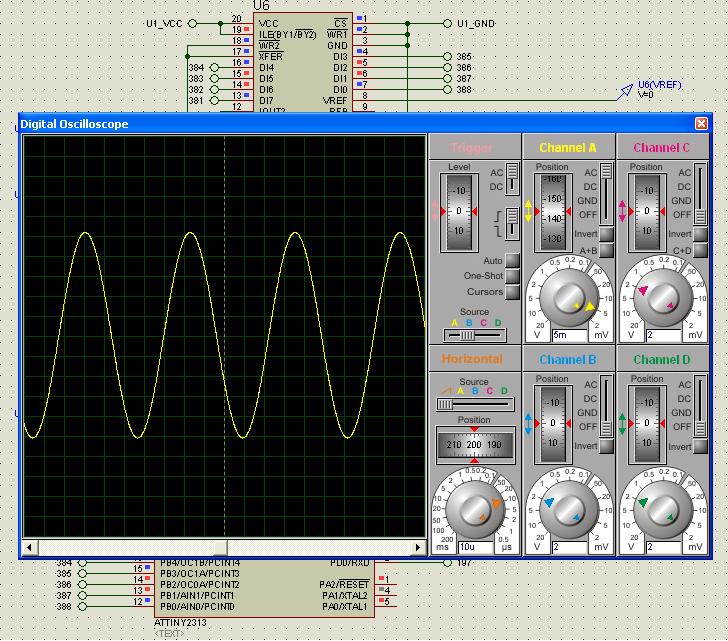Click the Channel C volts/div knob
The height and width of the screenshot is (641, 728).
(663, 297)
